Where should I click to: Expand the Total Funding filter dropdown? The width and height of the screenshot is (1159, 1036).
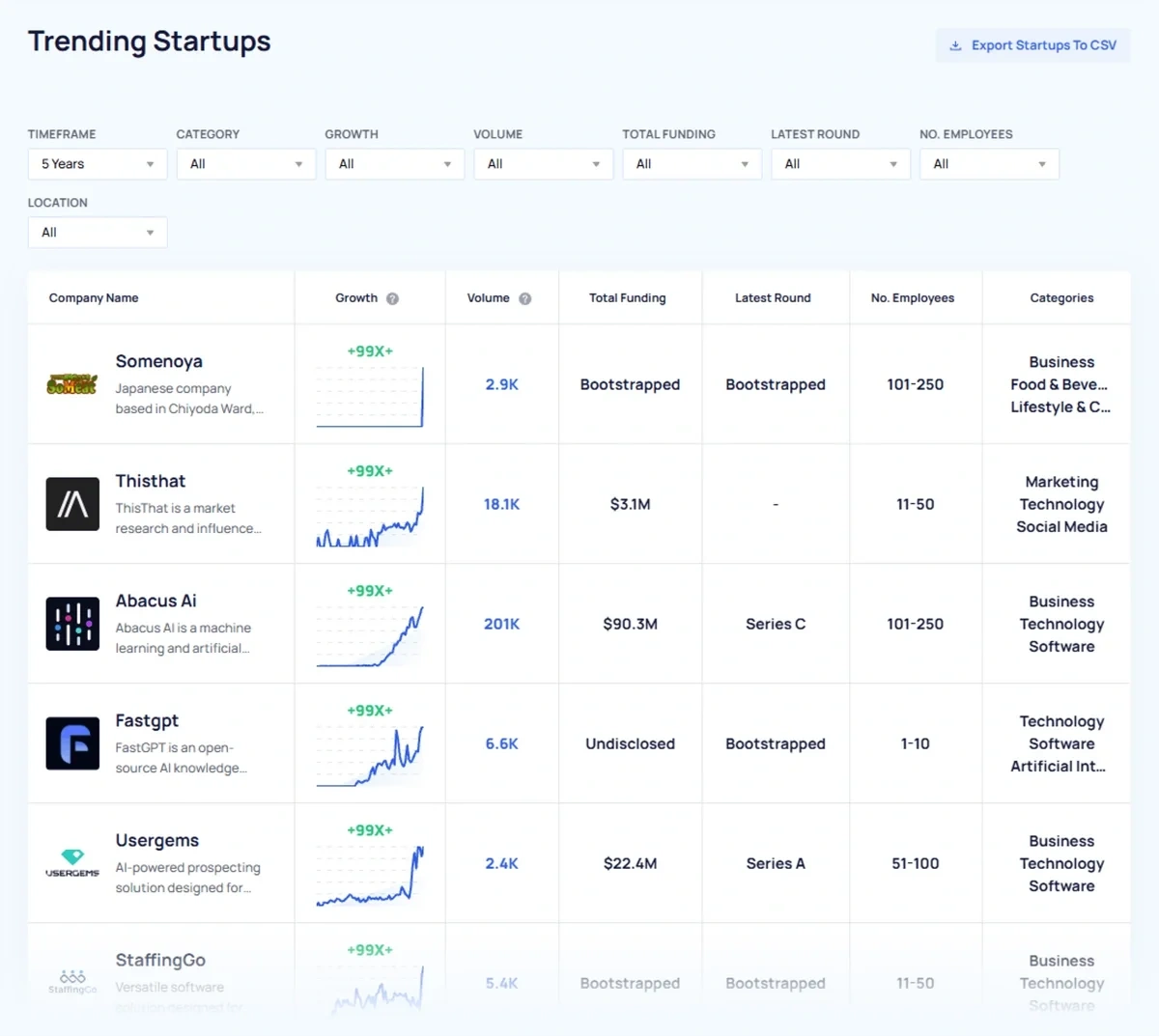tap(693, 164)
